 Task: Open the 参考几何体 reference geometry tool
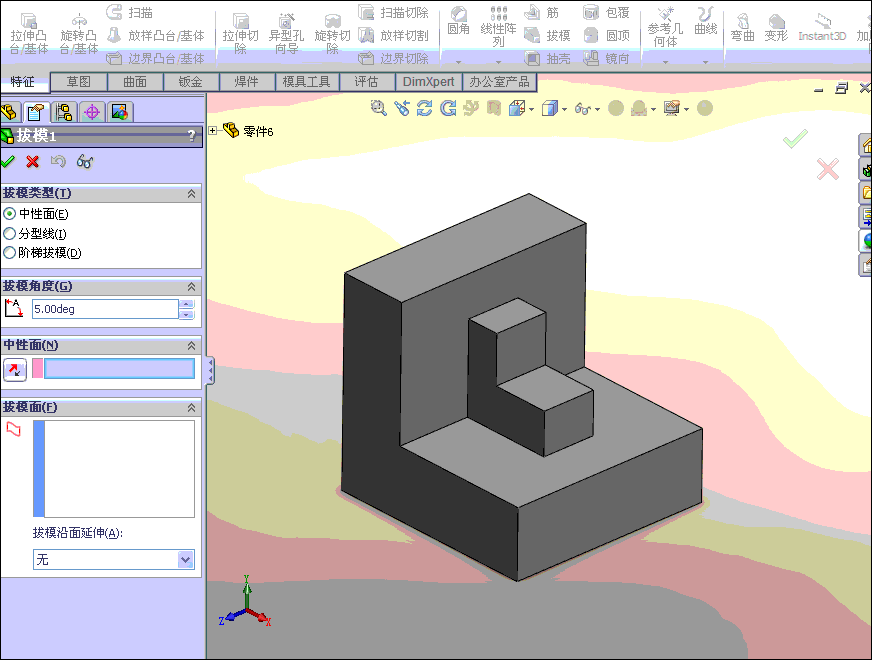tap(665, 28)
